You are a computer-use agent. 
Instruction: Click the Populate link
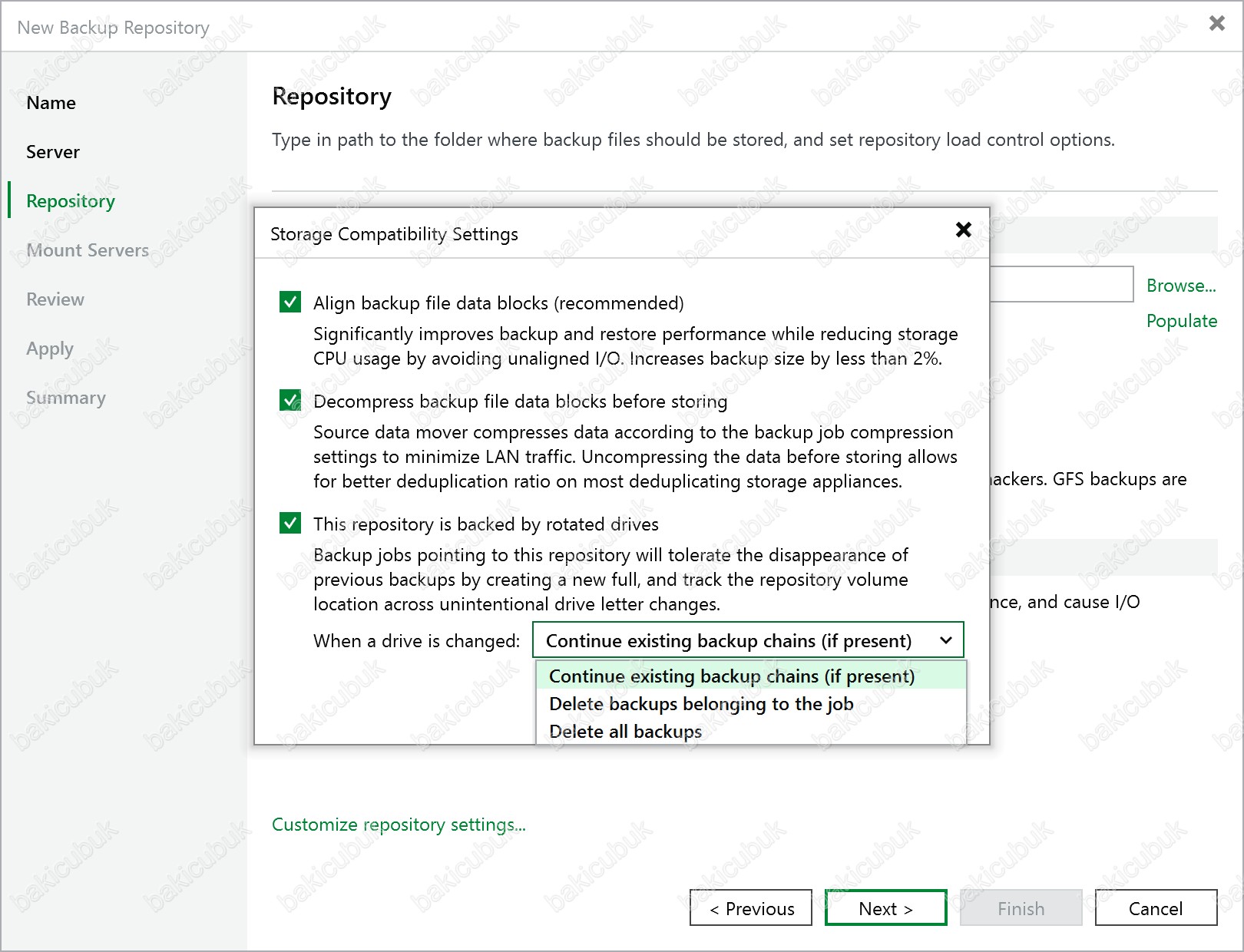pyautogui.click(x=1181, y=321)
